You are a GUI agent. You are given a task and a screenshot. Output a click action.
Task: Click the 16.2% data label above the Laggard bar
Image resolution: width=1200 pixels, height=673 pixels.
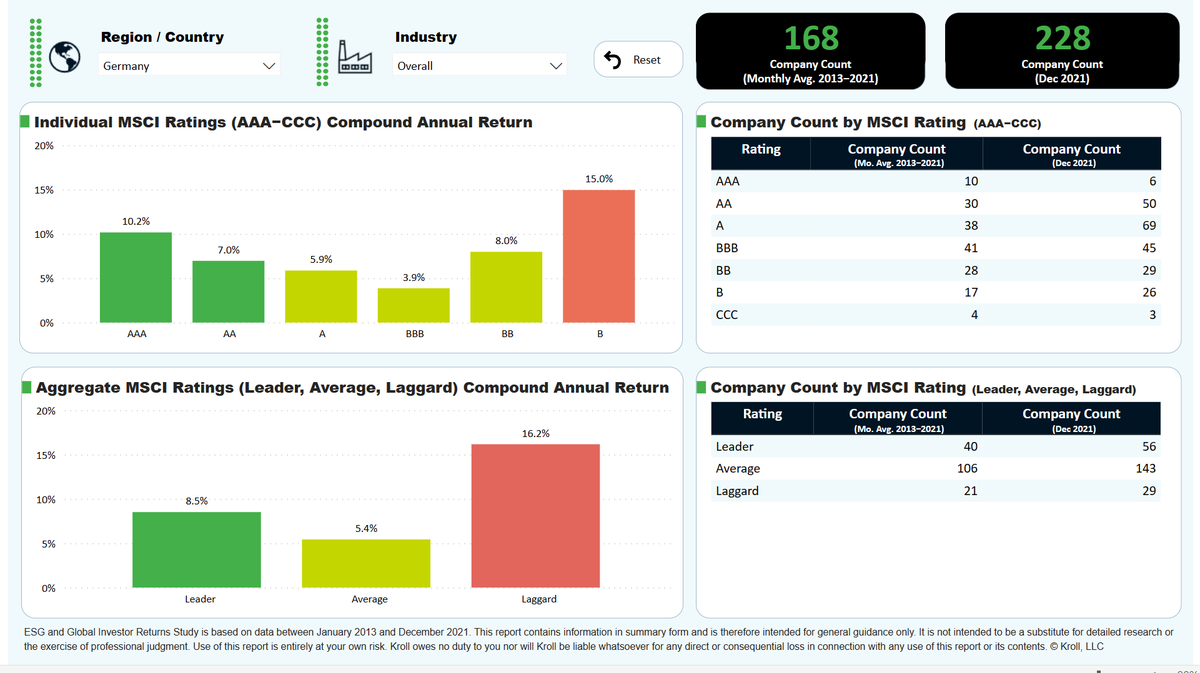[x=536, y=434]
